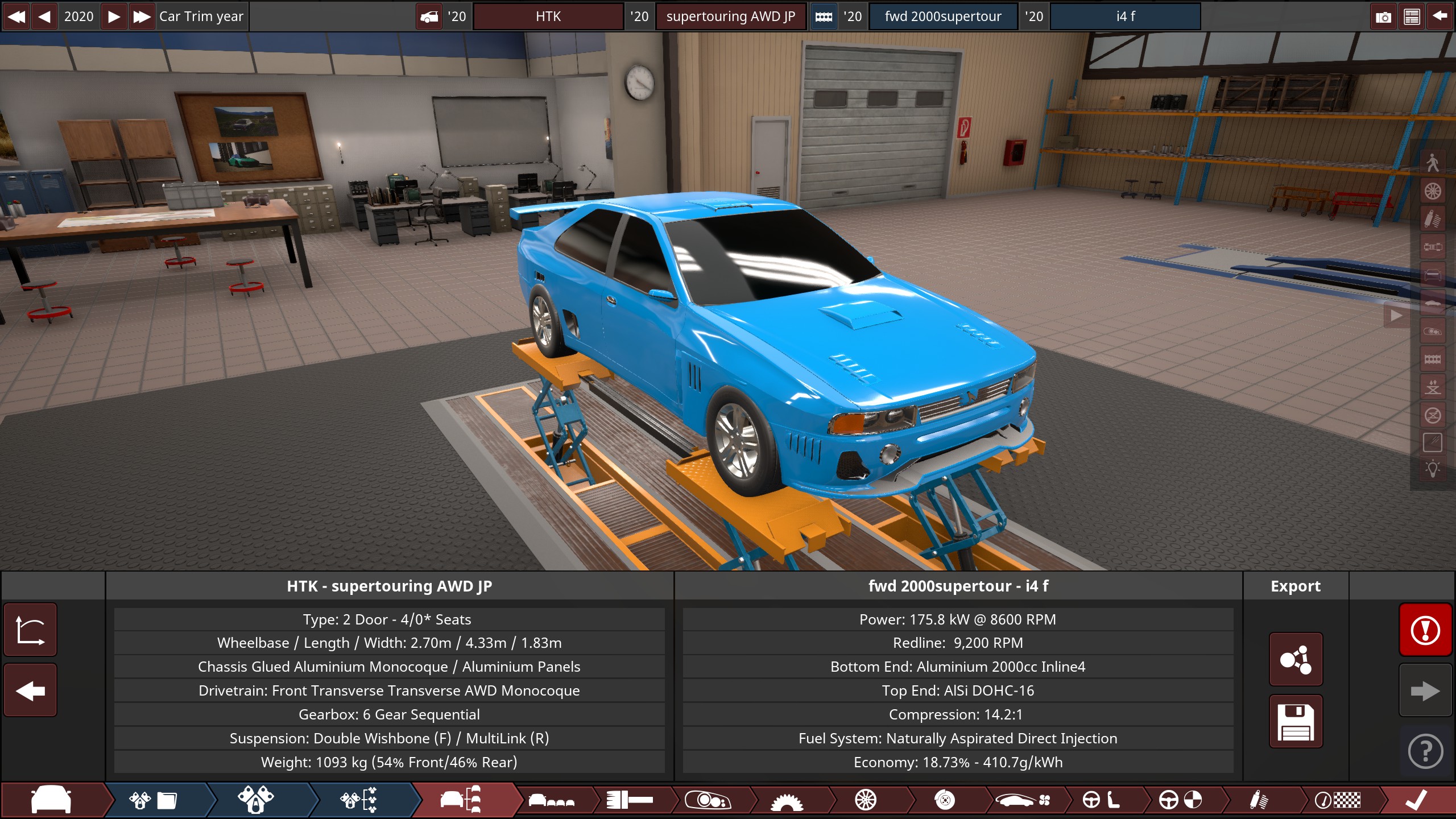The height and width of the screenshot is (819, 1456).
Task: Toggle suspension view in sidebar
Action: click(1433, 219)
